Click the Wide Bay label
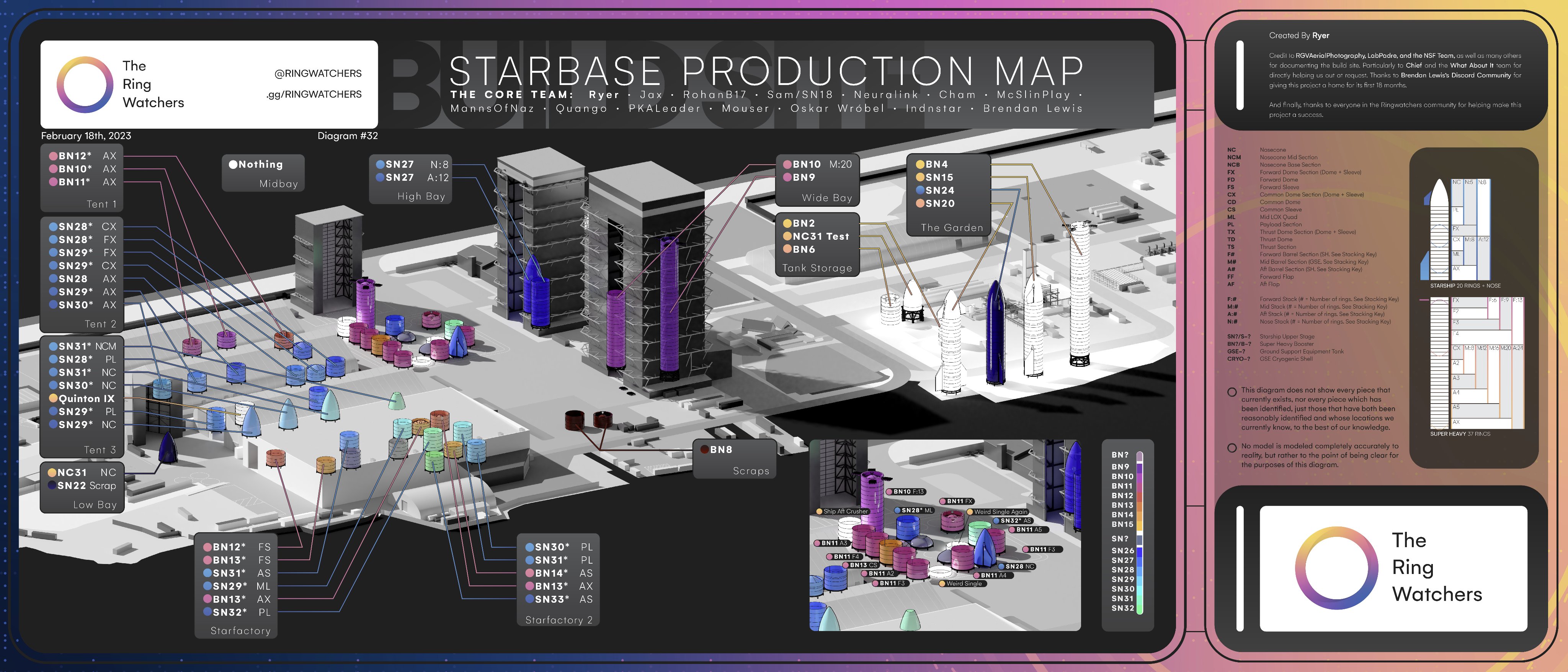This screenshot has width=1568, height=672. pos(826,198)
